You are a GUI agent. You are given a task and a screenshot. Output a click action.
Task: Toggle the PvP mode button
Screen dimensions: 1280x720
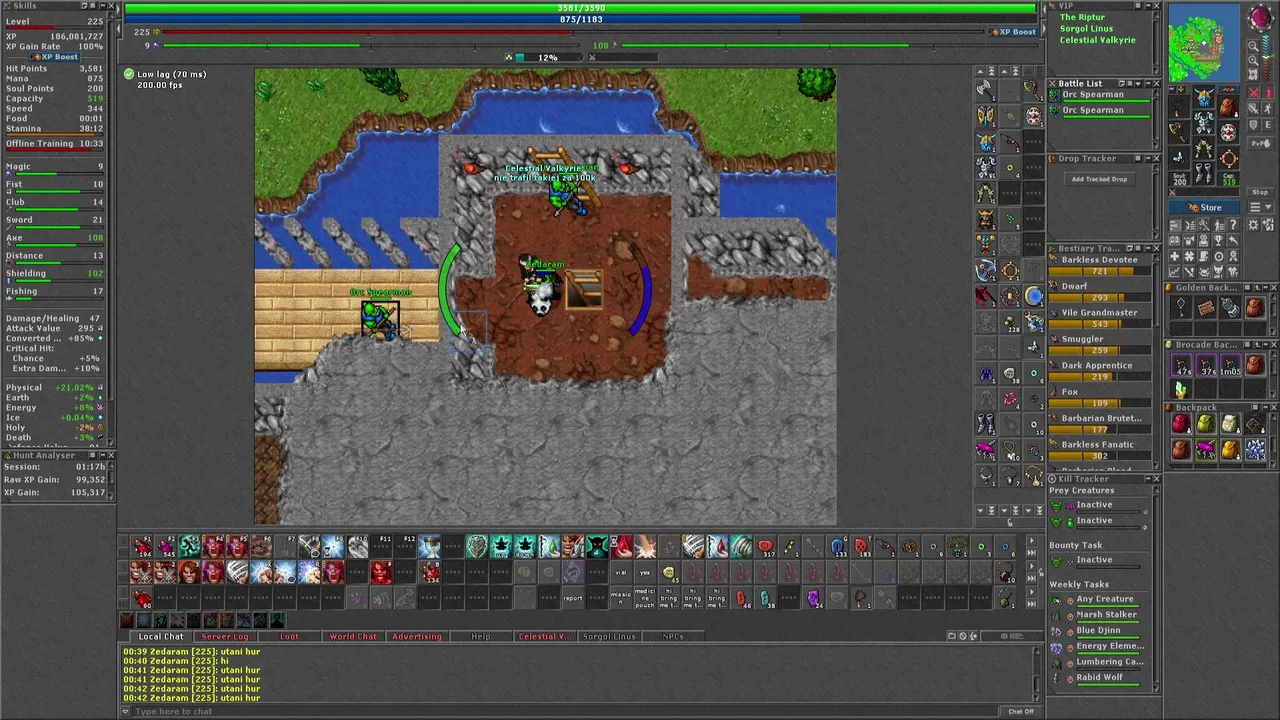click(x=1260, y=144)
